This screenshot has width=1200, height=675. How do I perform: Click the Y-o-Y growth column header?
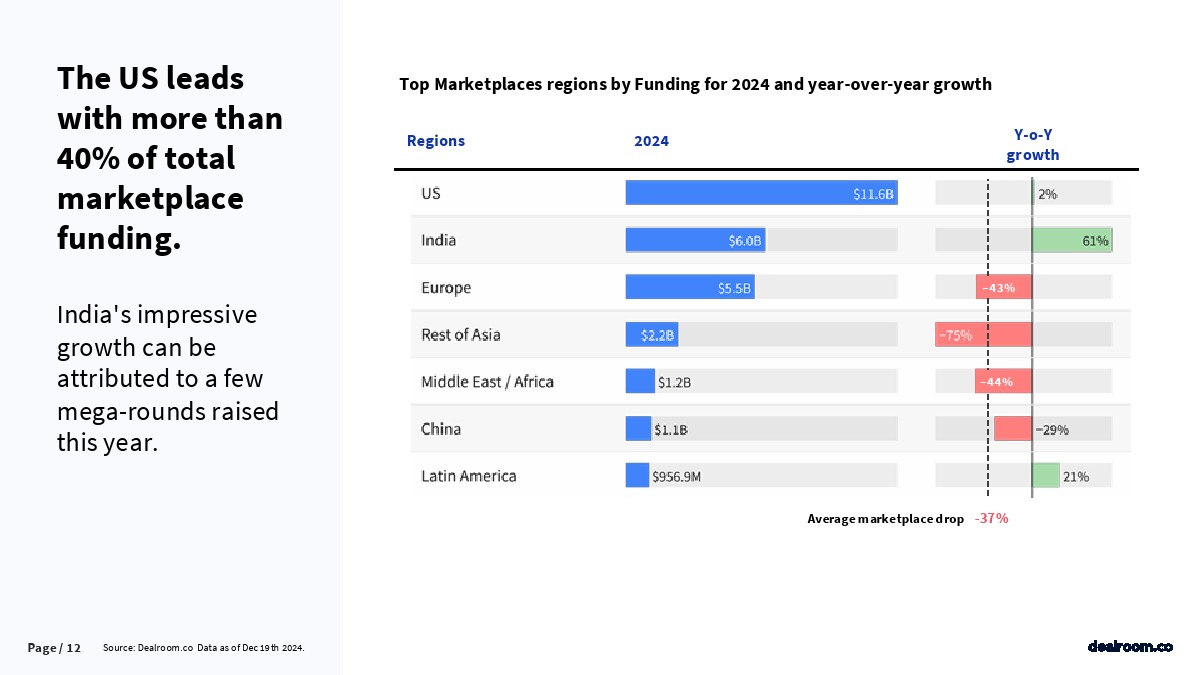[x=1032, y=145]
